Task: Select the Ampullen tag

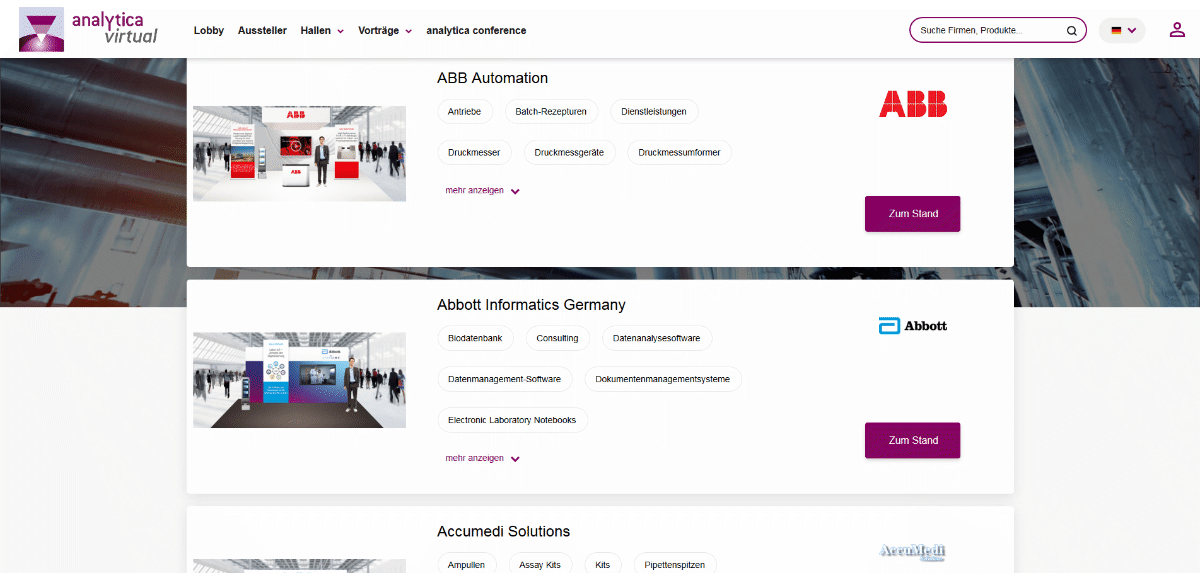Action: [467, 565]
